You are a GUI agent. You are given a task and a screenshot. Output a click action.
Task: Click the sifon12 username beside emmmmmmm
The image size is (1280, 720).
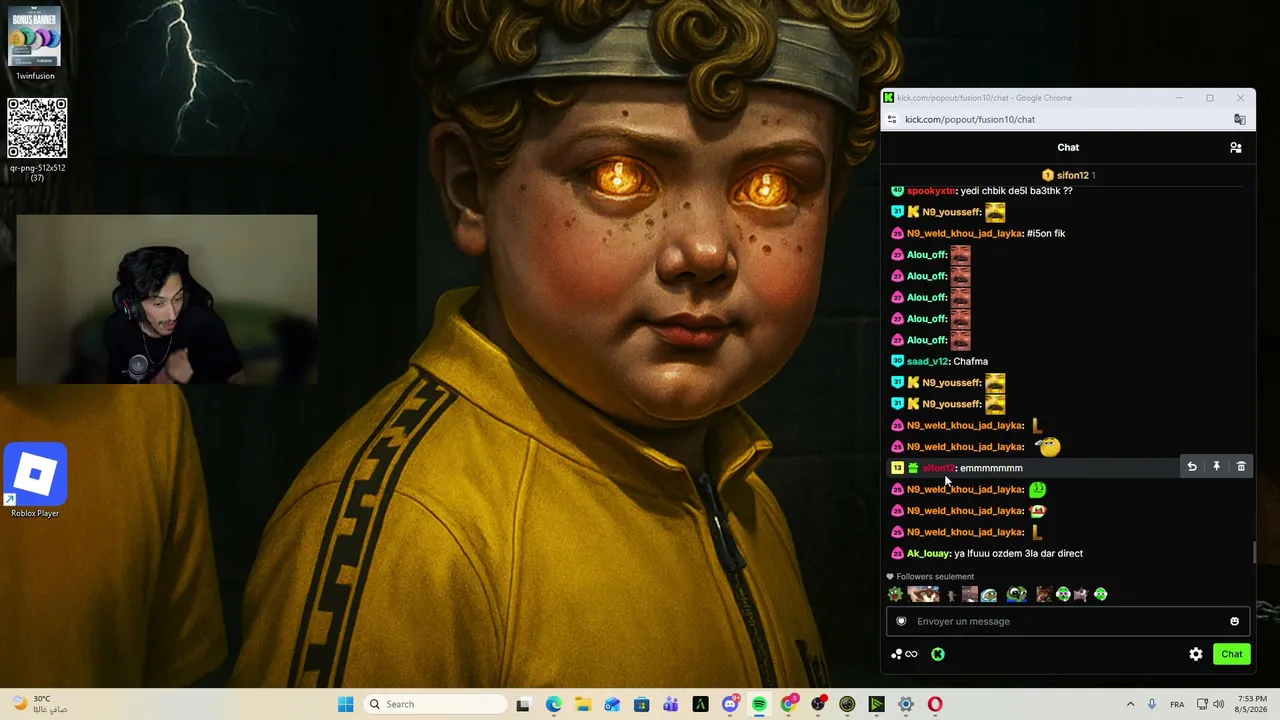click(938, 468)
